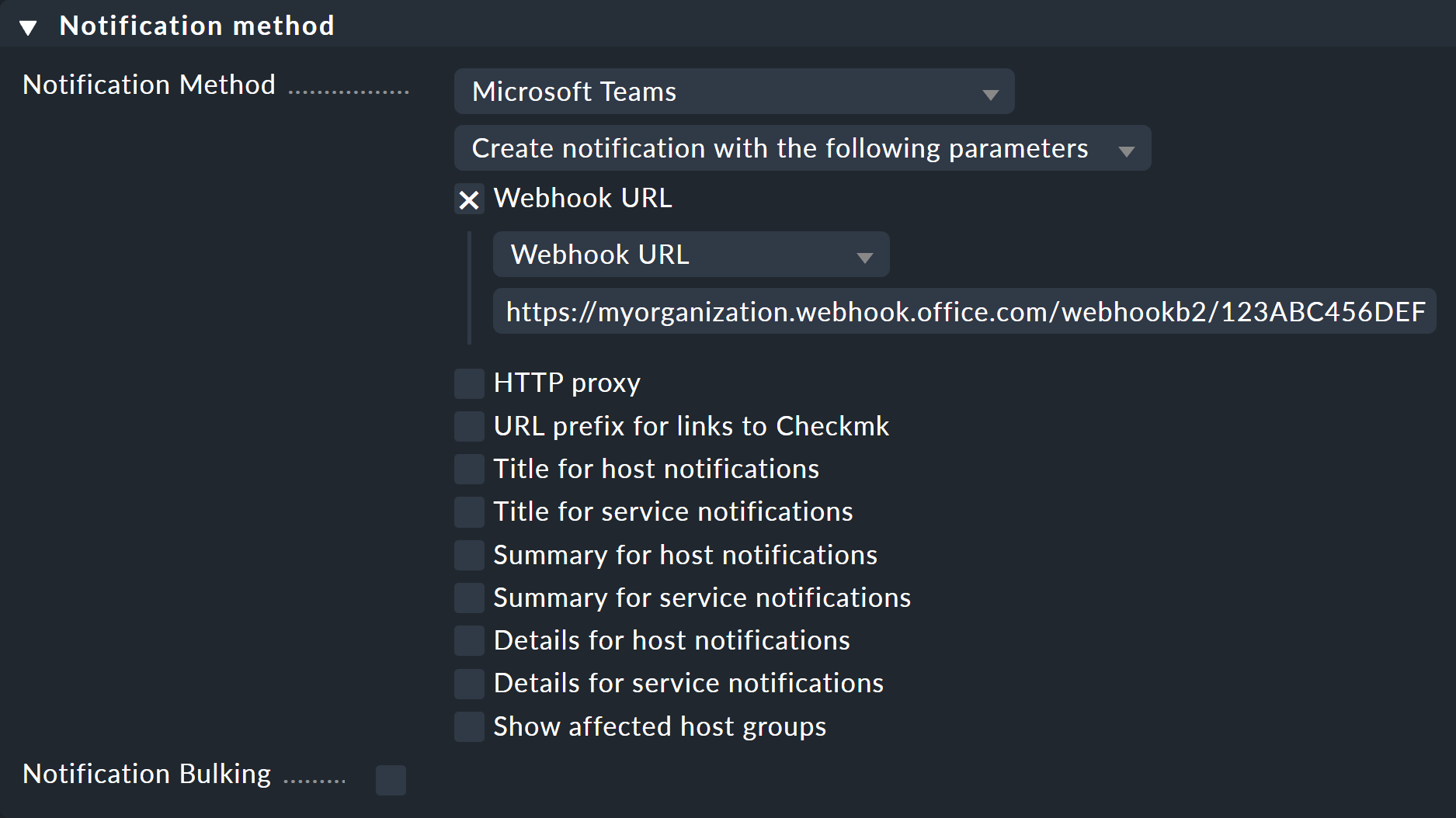Uncheck the Webhook URL checkbox
1456x818 pixels.
pyautogui.click(x=469, y=199)
